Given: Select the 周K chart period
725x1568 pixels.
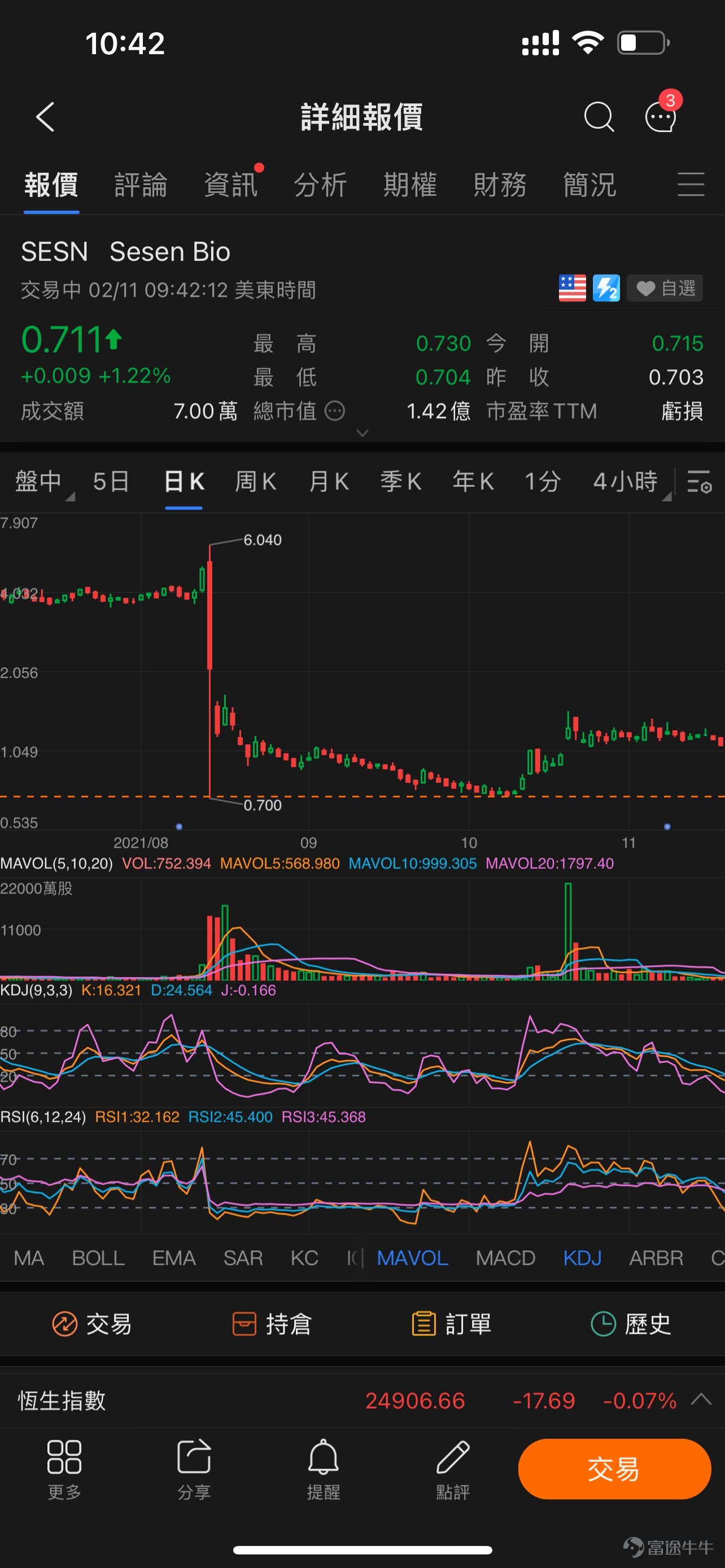Looking at the screenshot, I should click(256, 481).
